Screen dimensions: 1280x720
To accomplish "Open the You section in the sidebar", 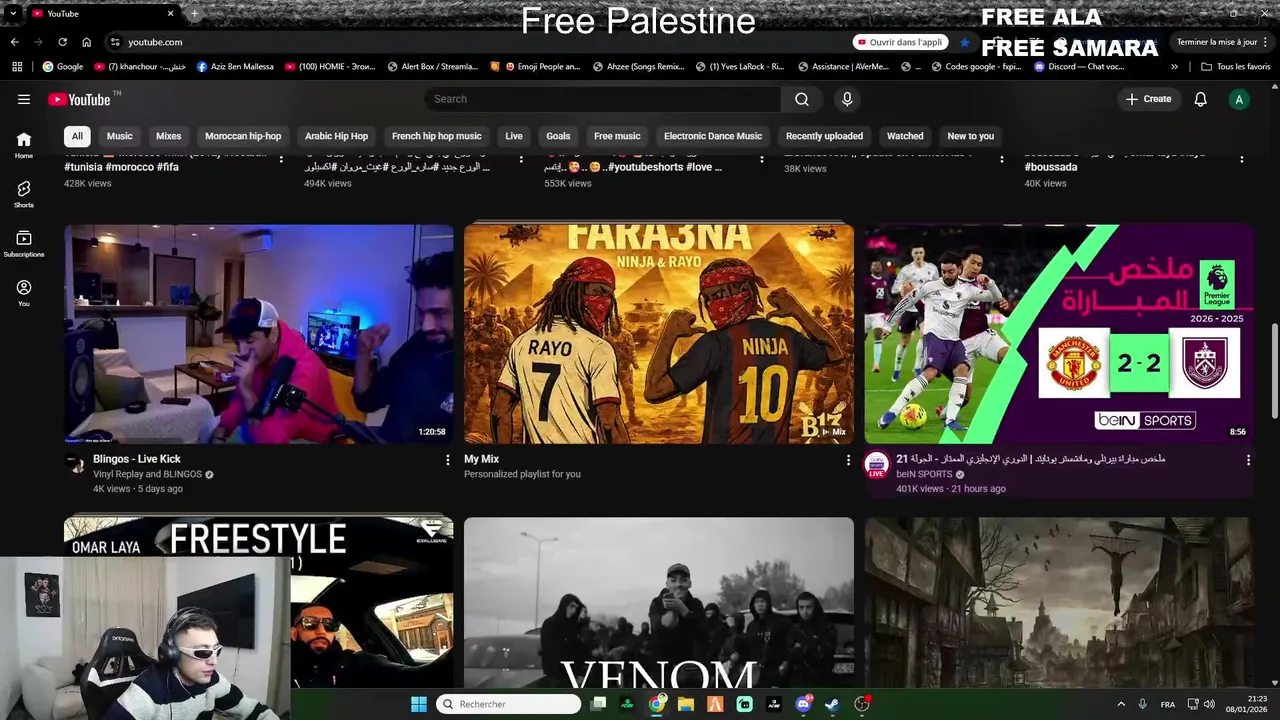I will point(24,292).
